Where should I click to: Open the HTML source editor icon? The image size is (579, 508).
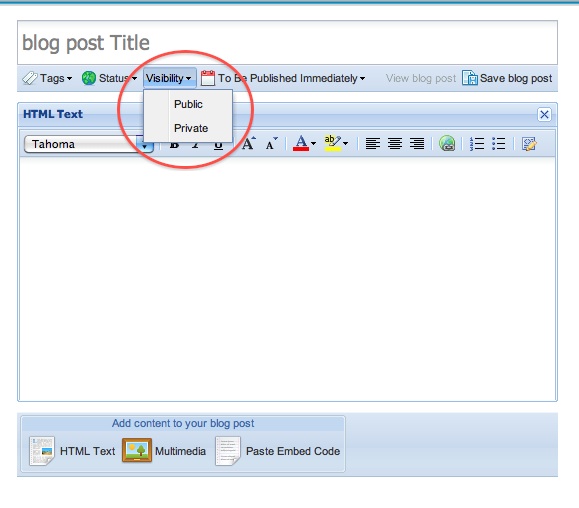click(529, 144)
